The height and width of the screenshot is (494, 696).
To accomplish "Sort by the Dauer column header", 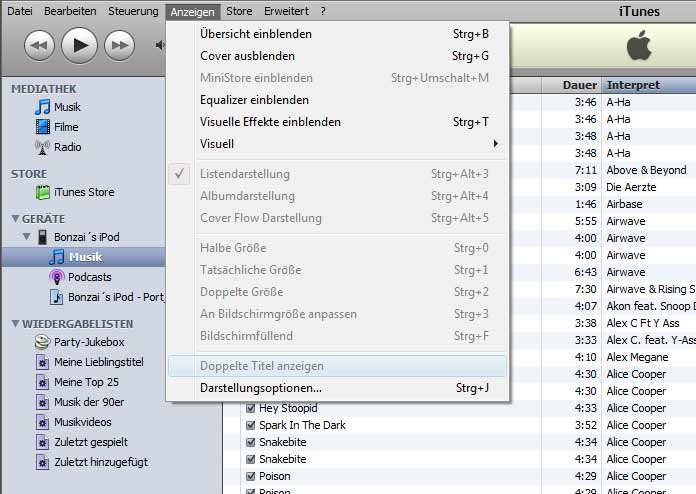I will pos(572,85).
